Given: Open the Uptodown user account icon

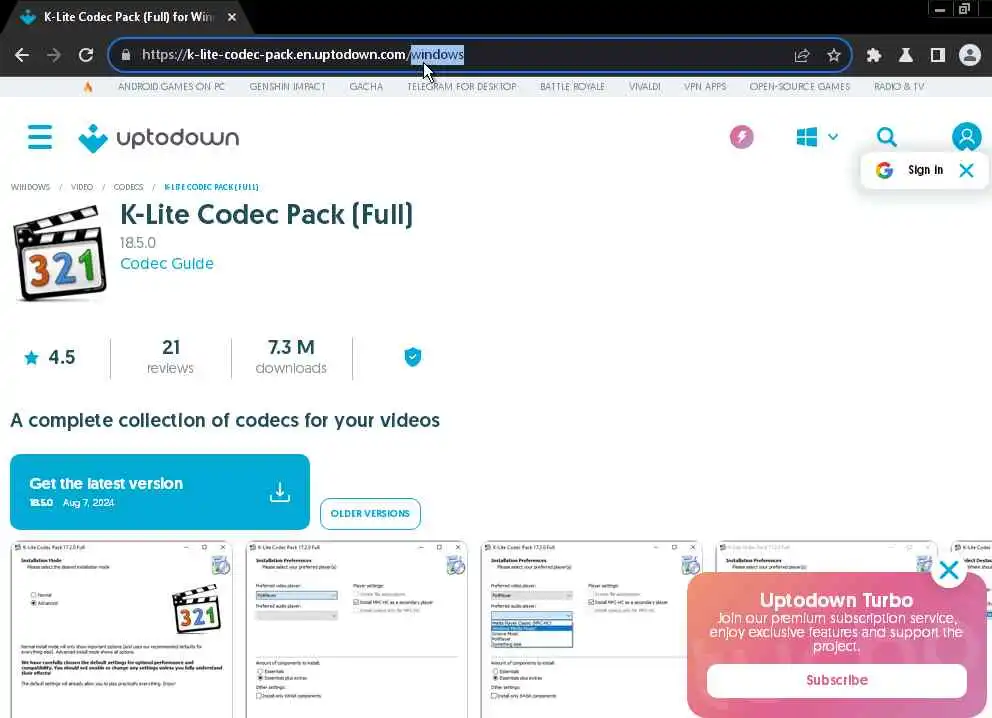Looking at the screenshot, I should [x=966, y=137].
